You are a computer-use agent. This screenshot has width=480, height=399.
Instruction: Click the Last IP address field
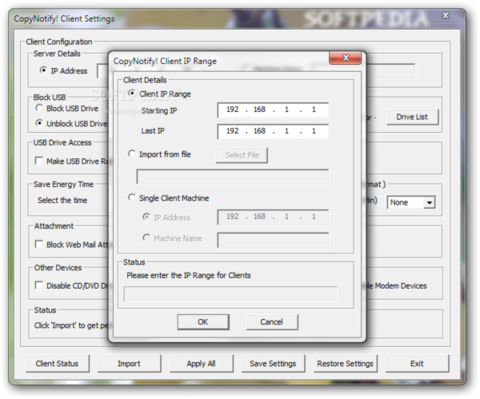[273, 131]
